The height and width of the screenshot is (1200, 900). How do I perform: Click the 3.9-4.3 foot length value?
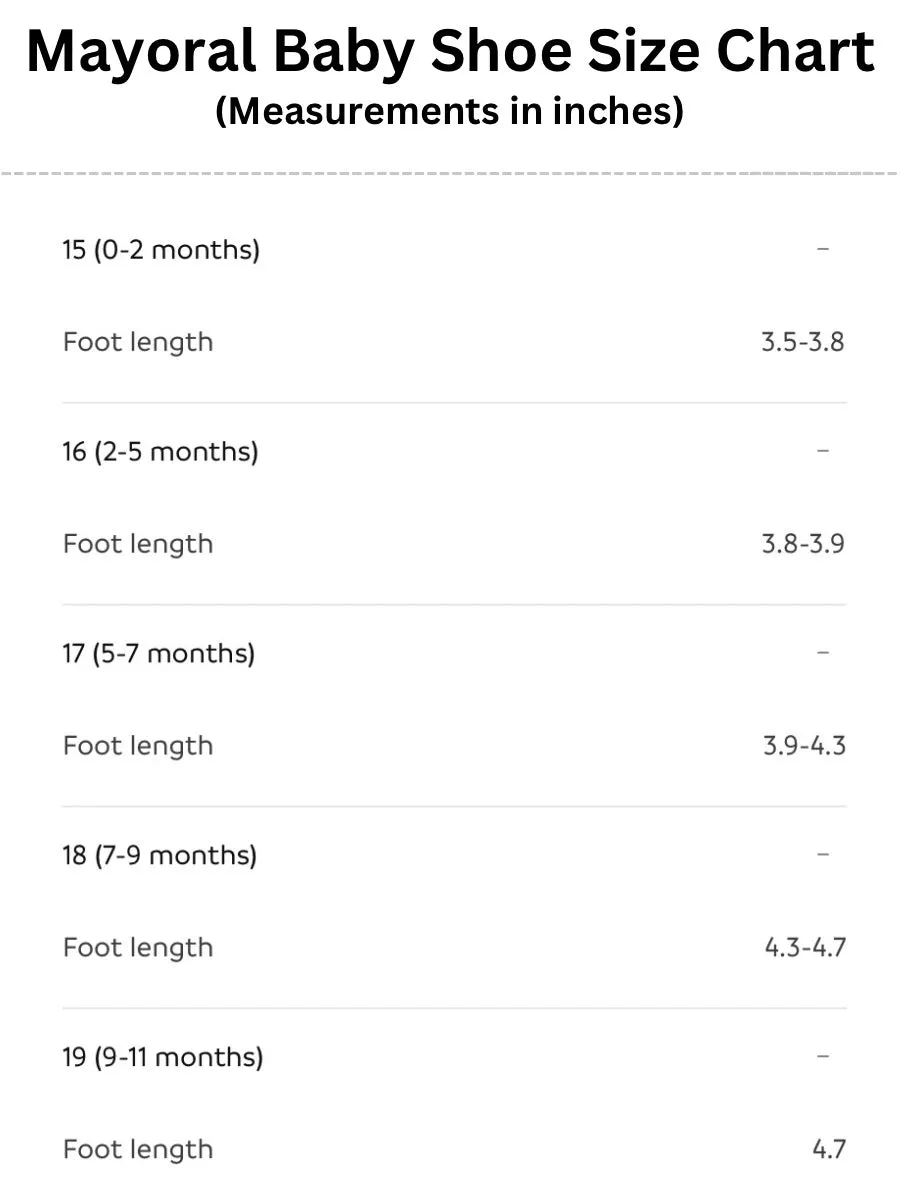coord(804,746)
